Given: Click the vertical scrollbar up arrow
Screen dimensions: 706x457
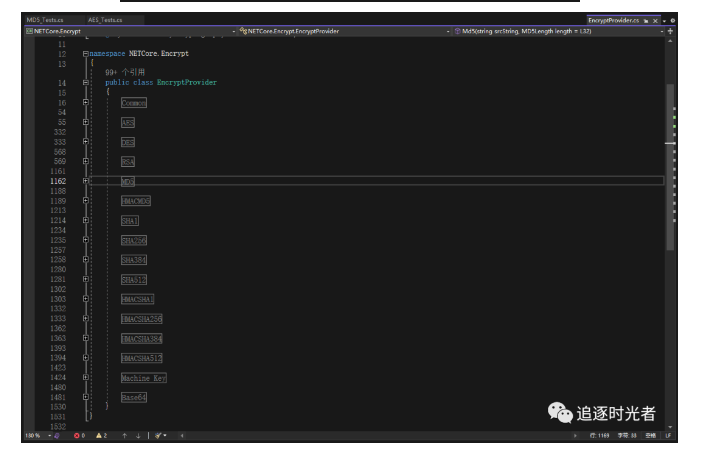Looking at the screenshot, I should [670, 41].
